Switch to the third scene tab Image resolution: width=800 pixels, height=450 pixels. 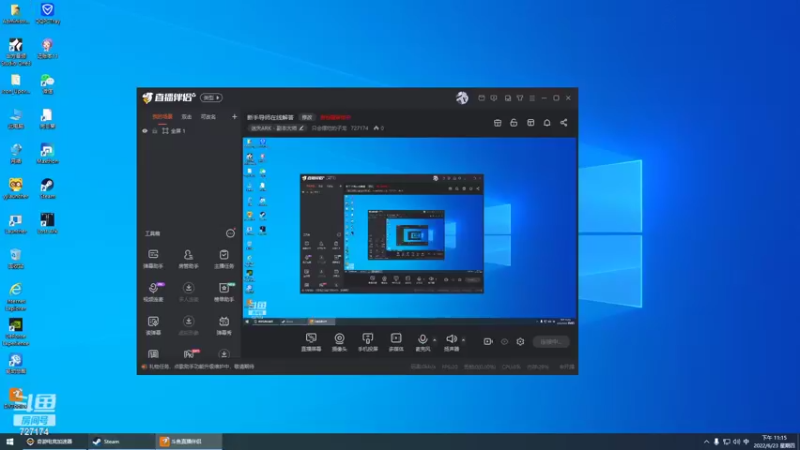pos(208,117)
